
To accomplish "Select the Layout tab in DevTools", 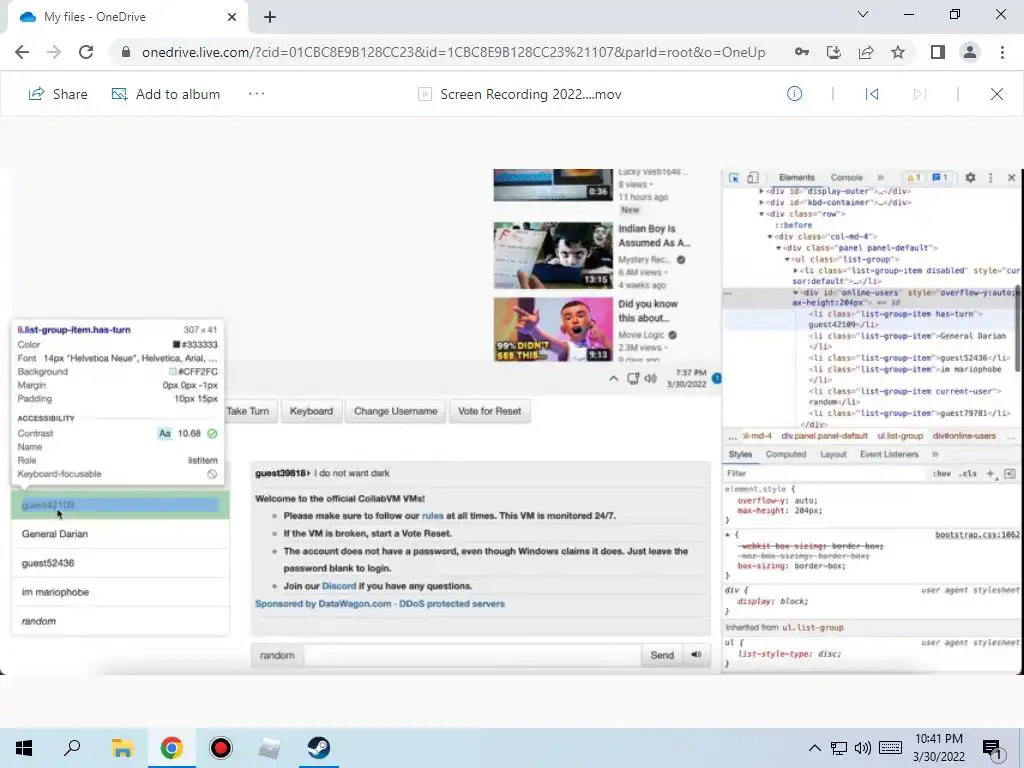I will click(833, 454).
